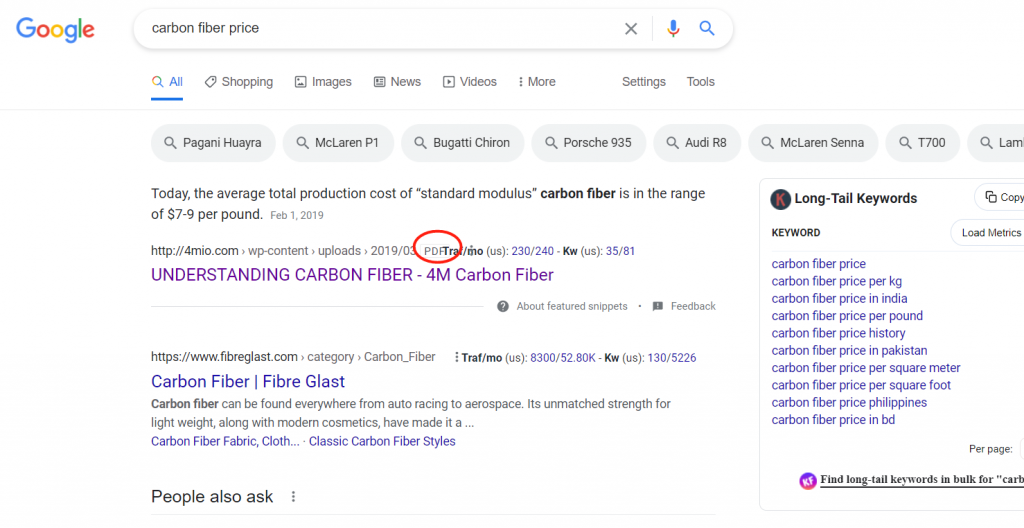Open the News results tab
Screen dimensions: 1024x528
pos(397,82)
